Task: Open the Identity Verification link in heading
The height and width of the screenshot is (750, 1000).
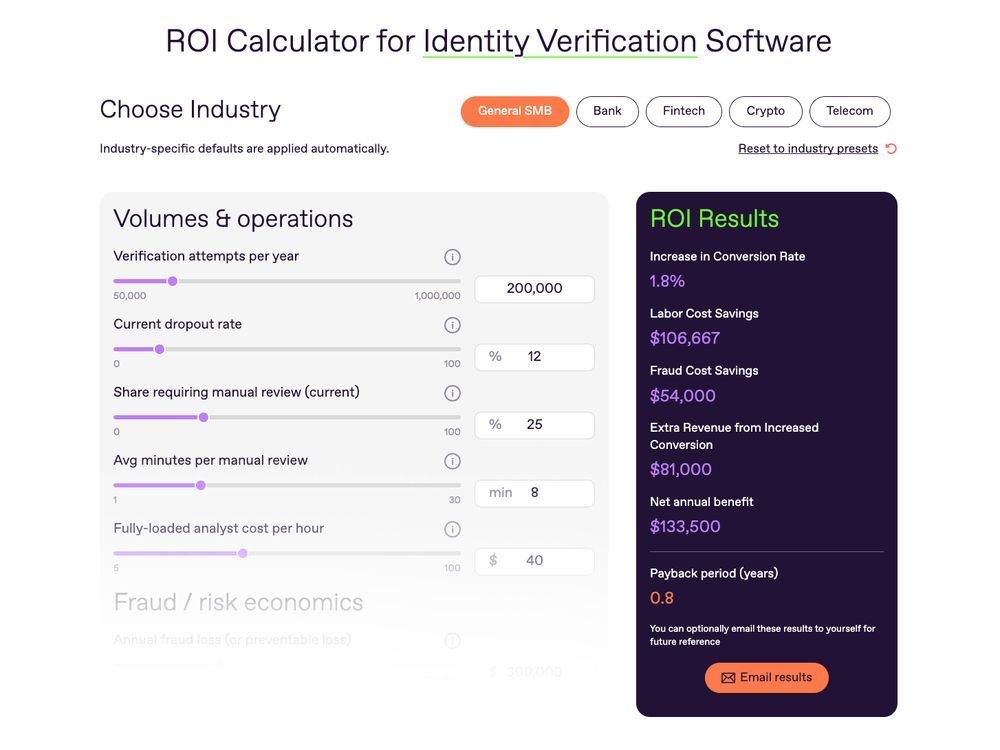Action: [x=560, y=41]
